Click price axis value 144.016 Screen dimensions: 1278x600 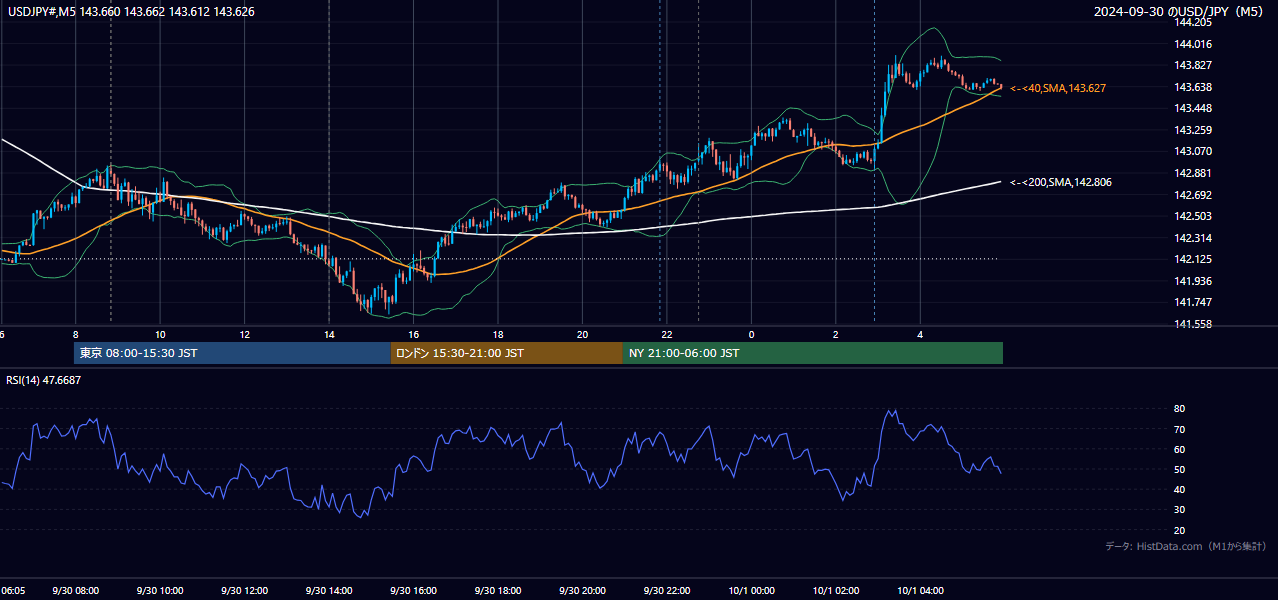(x=1193, y=44)
